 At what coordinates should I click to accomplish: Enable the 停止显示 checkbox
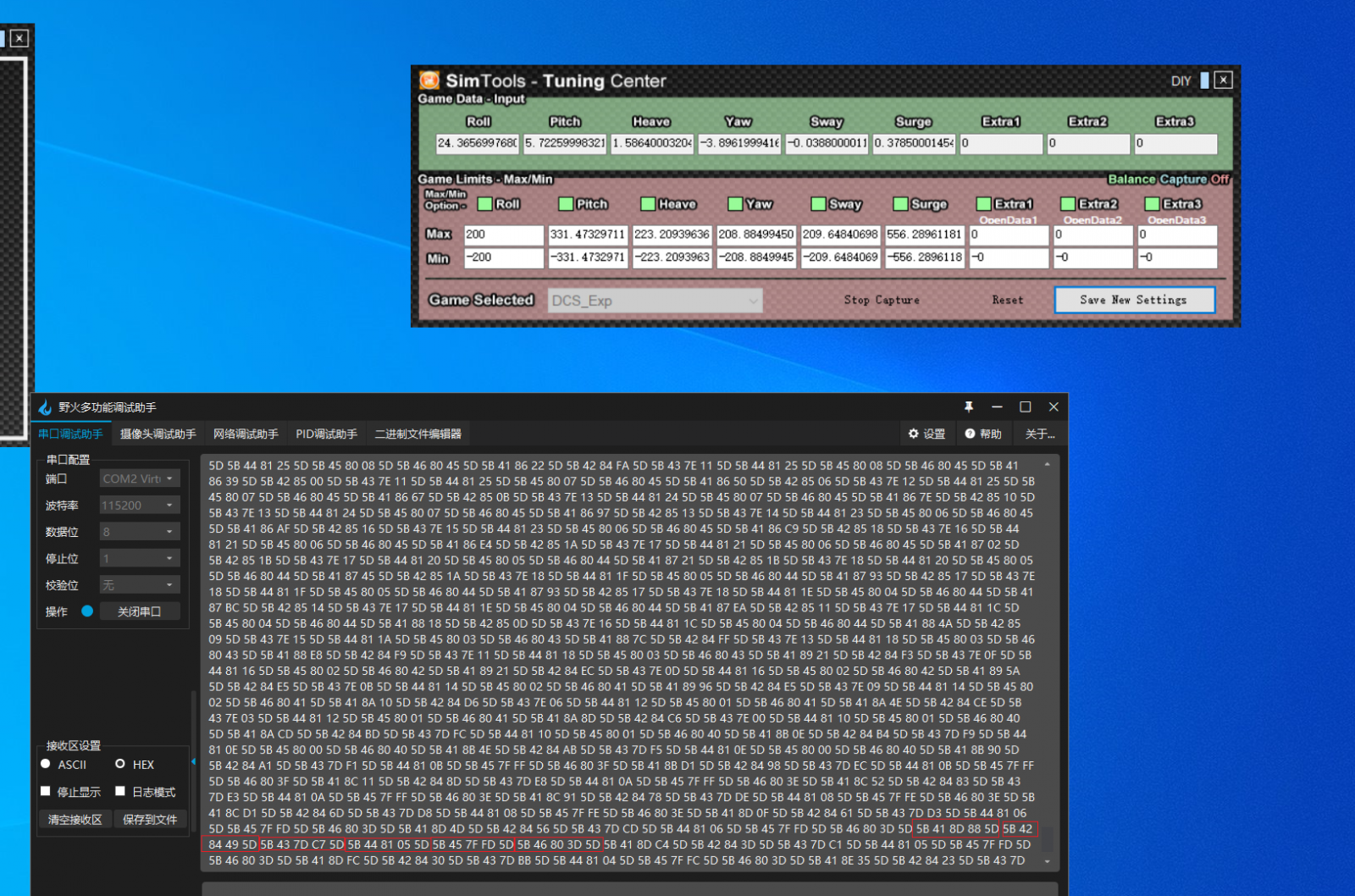47,792
